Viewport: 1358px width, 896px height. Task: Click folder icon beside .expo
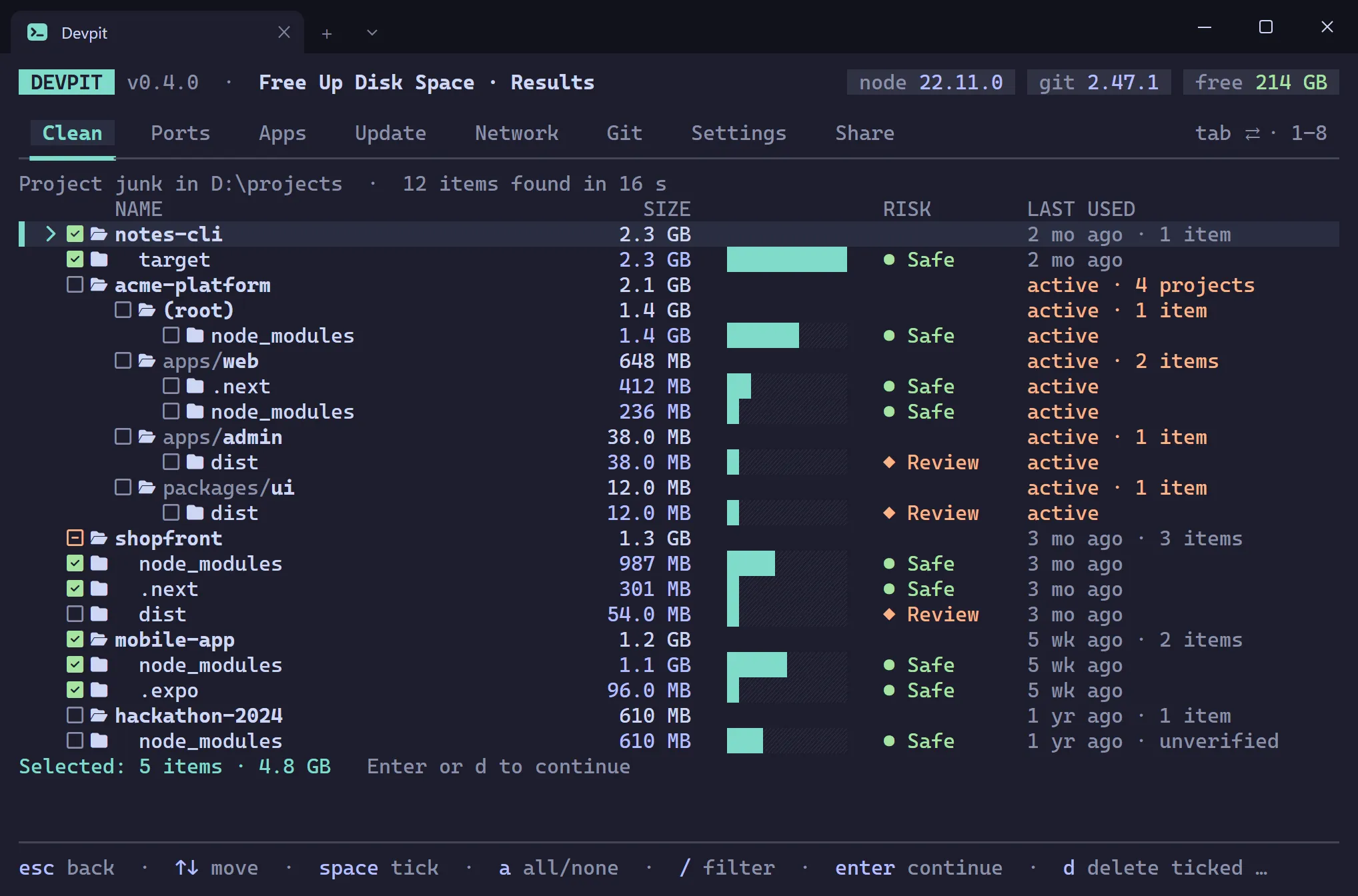(99, 690)
